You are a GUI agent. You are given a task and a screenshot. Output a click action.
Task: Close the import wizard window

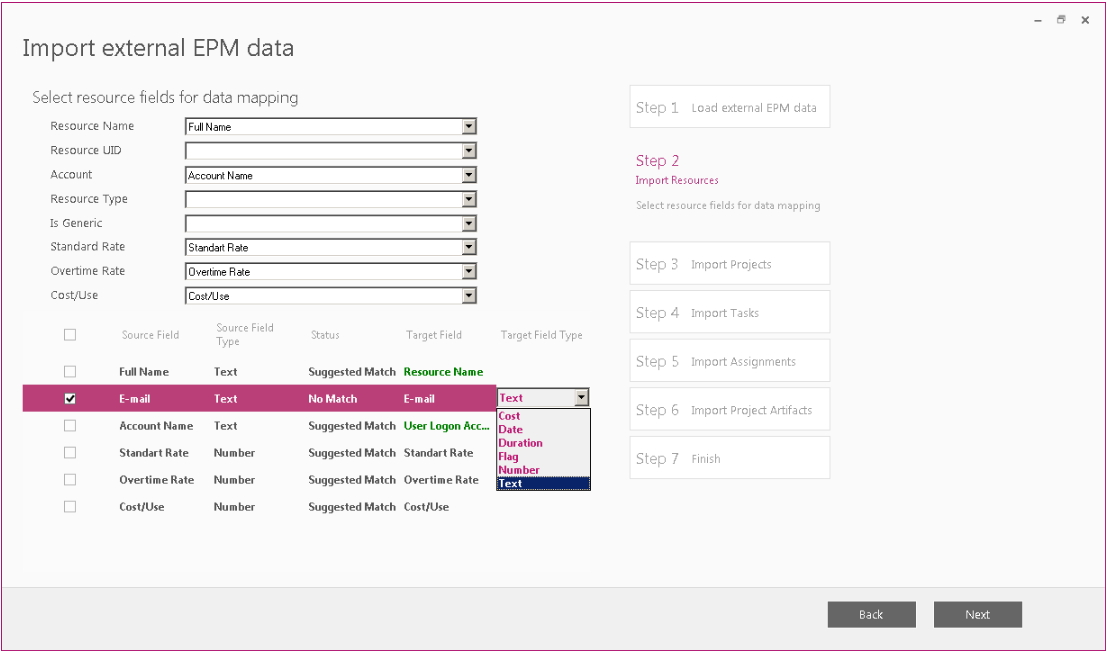(1085, 20)
